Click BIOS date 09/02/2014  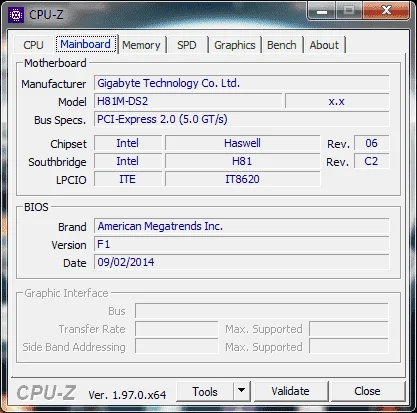click(242, 262)
